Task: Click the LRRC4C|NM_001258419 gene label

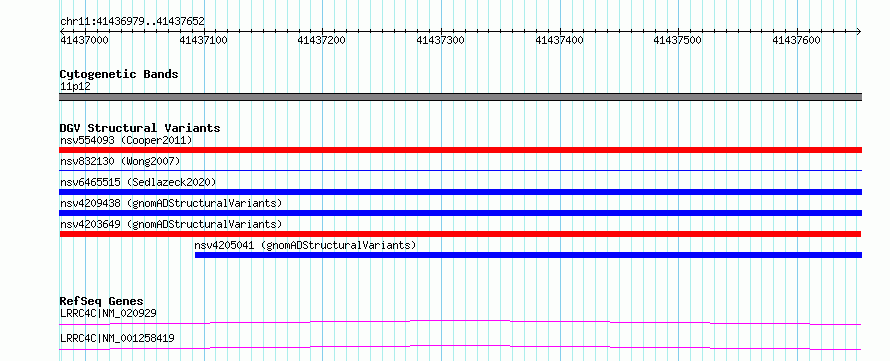Action: (117, 338)
